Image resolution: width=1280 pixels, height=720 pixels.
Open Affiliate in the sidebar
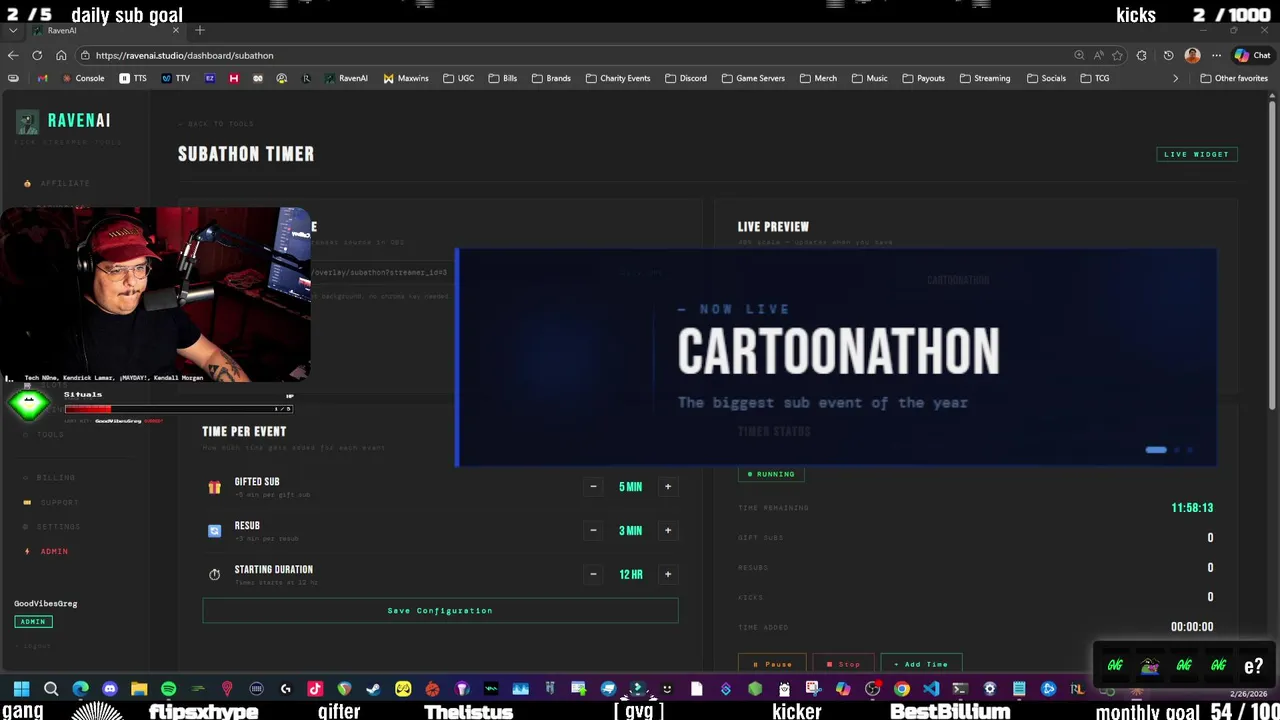[x=57, y=183]
